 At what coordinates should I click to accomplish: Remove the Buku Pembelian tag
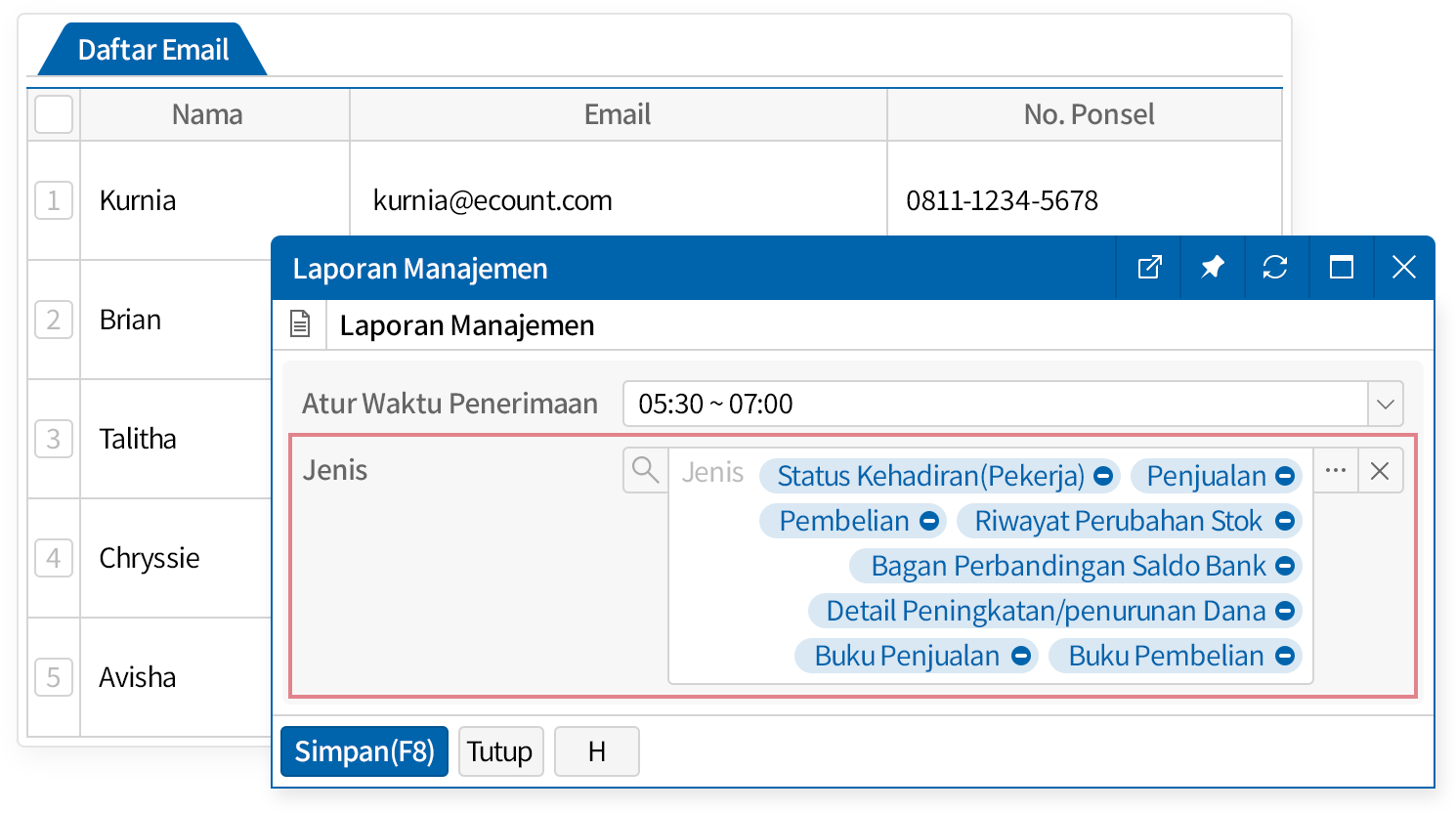(1285, 657)
